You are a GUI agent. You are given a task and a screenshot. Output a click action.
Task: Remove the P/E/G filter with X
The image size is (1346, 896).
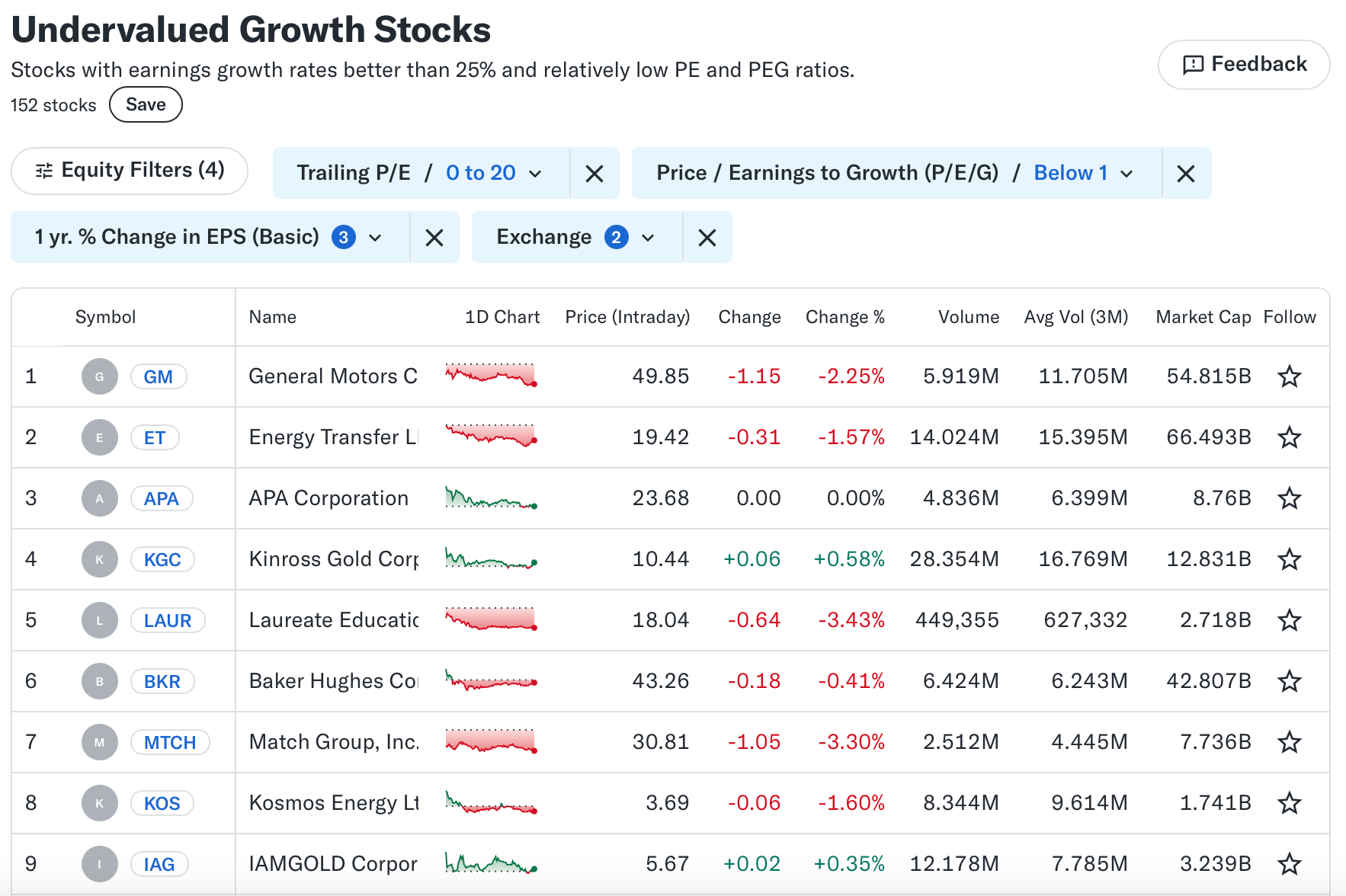pyautogui.click(x=1186, y=174)
